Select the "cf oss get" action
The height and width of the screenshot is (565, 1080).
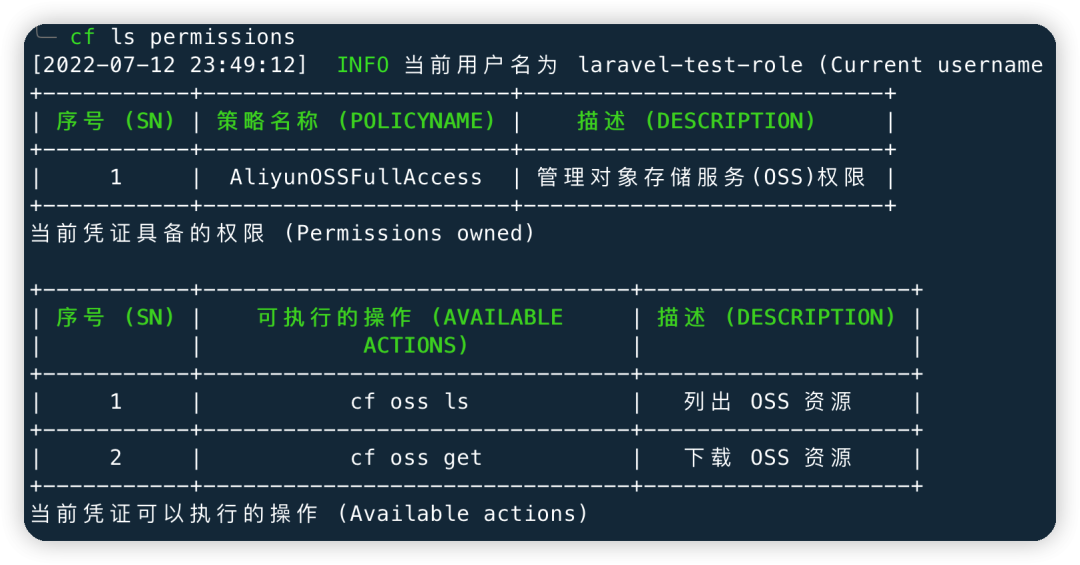416,458
